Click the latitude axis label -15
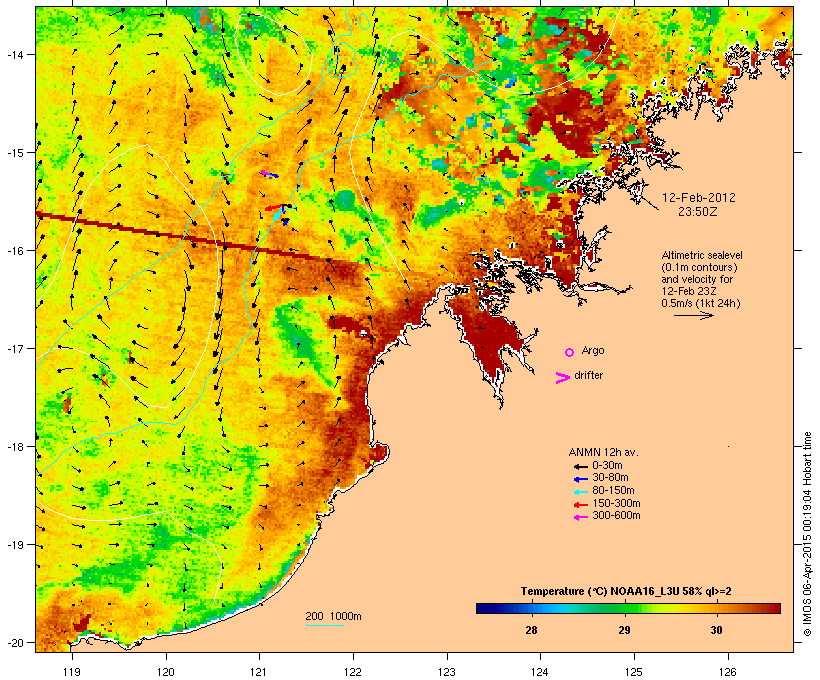Image resolution: width=820 pixels, height=680 pixels. coord(15,153)
